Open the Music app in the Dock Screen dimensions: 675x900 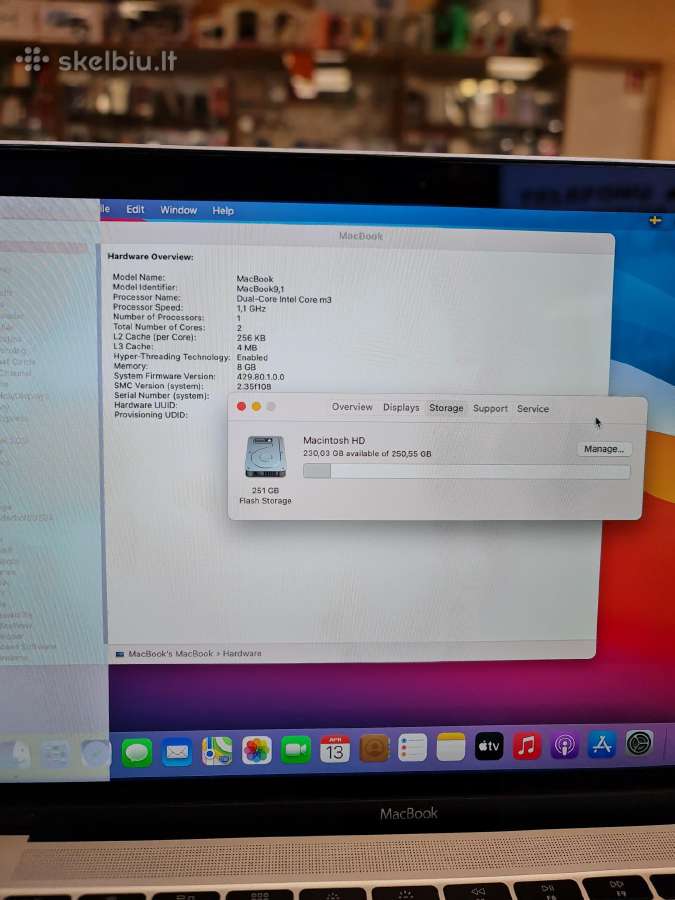point(526,746)
